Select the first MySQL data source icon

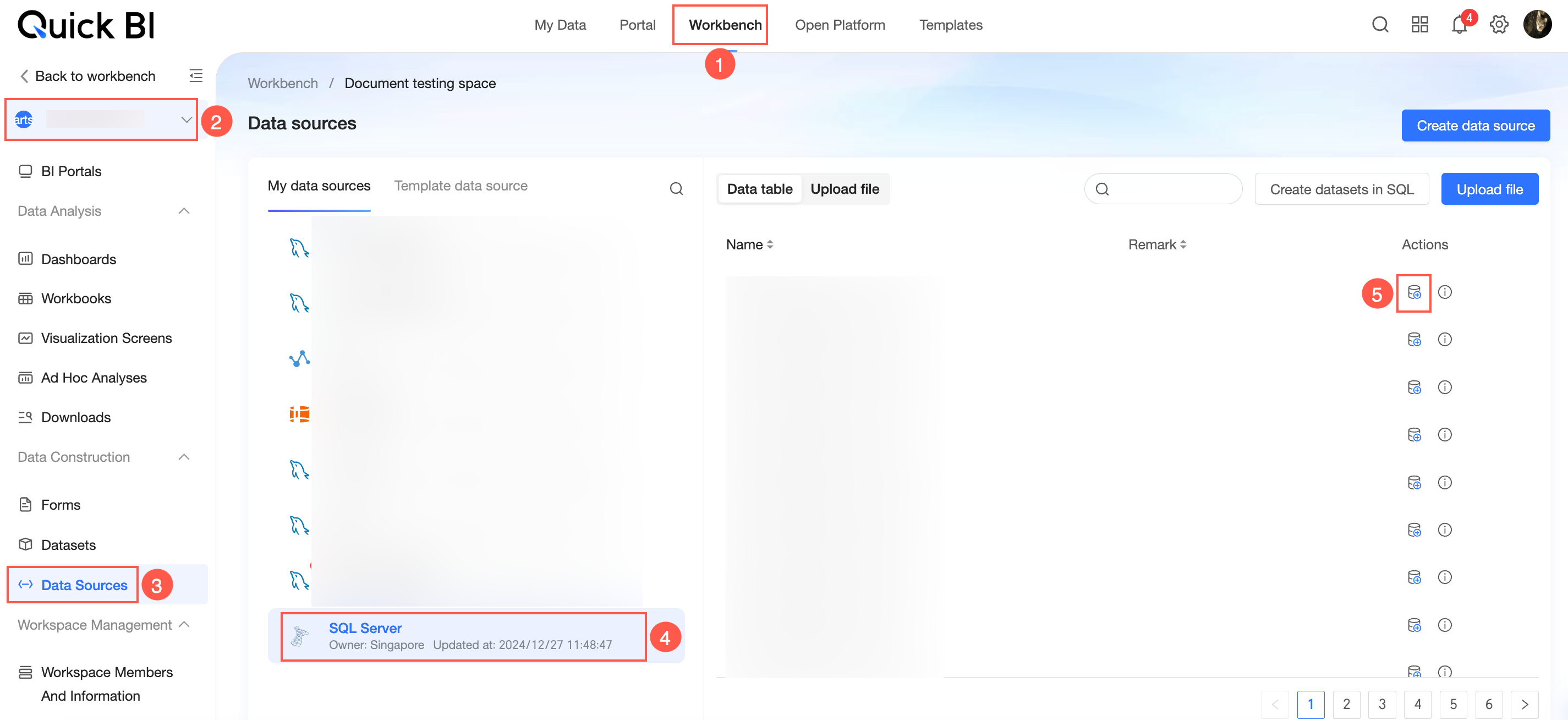299,248
